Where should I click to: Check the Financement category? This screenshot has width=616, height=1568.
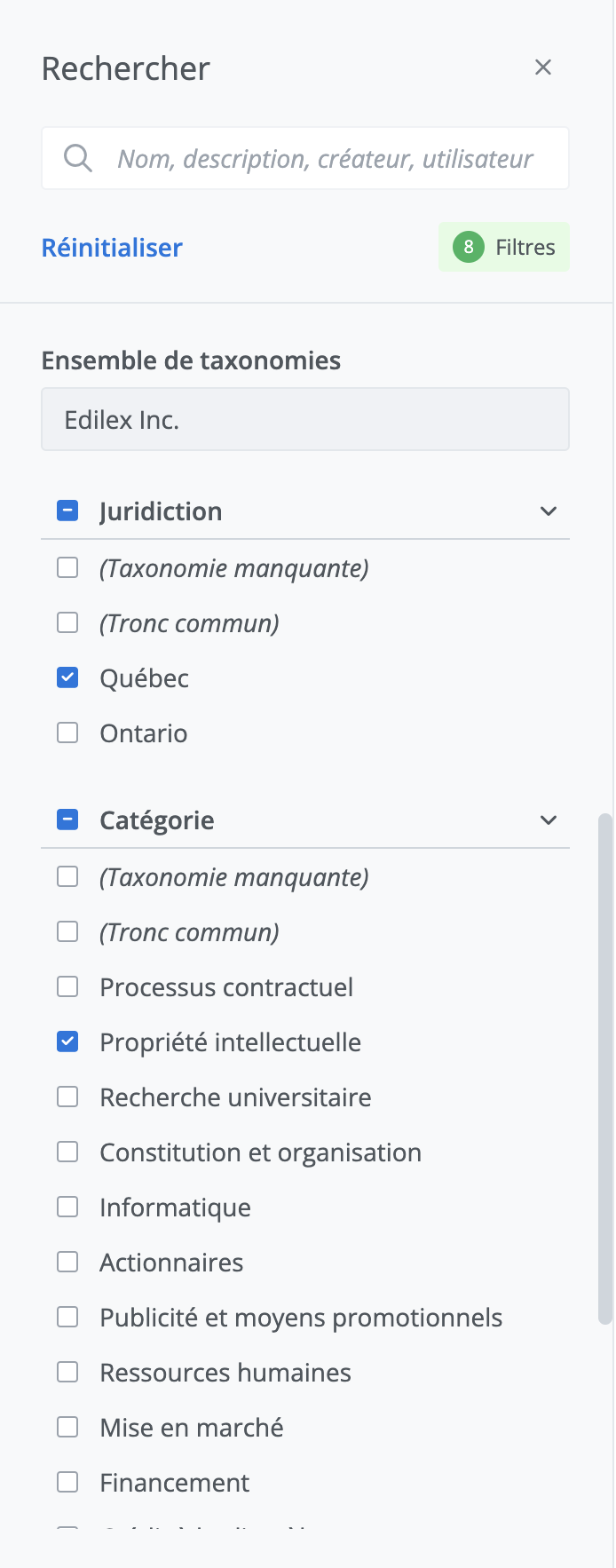[x=67, y=1483]
